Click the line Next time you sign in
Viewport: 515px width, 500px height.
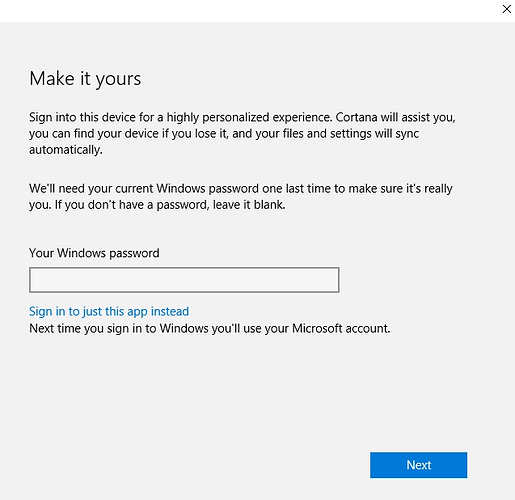click(x=209, y=329)
